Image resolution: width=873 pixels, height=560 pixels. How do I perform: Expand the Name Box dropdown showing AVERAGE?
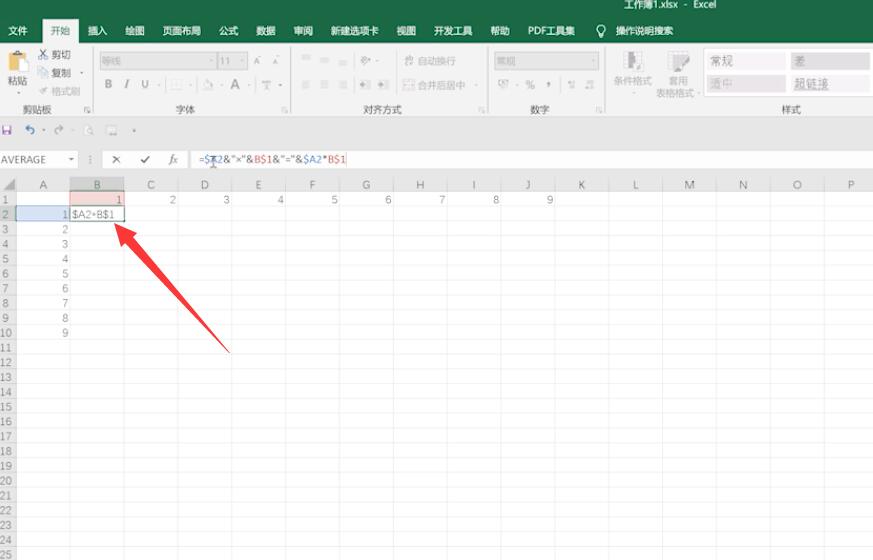point(71,160)
